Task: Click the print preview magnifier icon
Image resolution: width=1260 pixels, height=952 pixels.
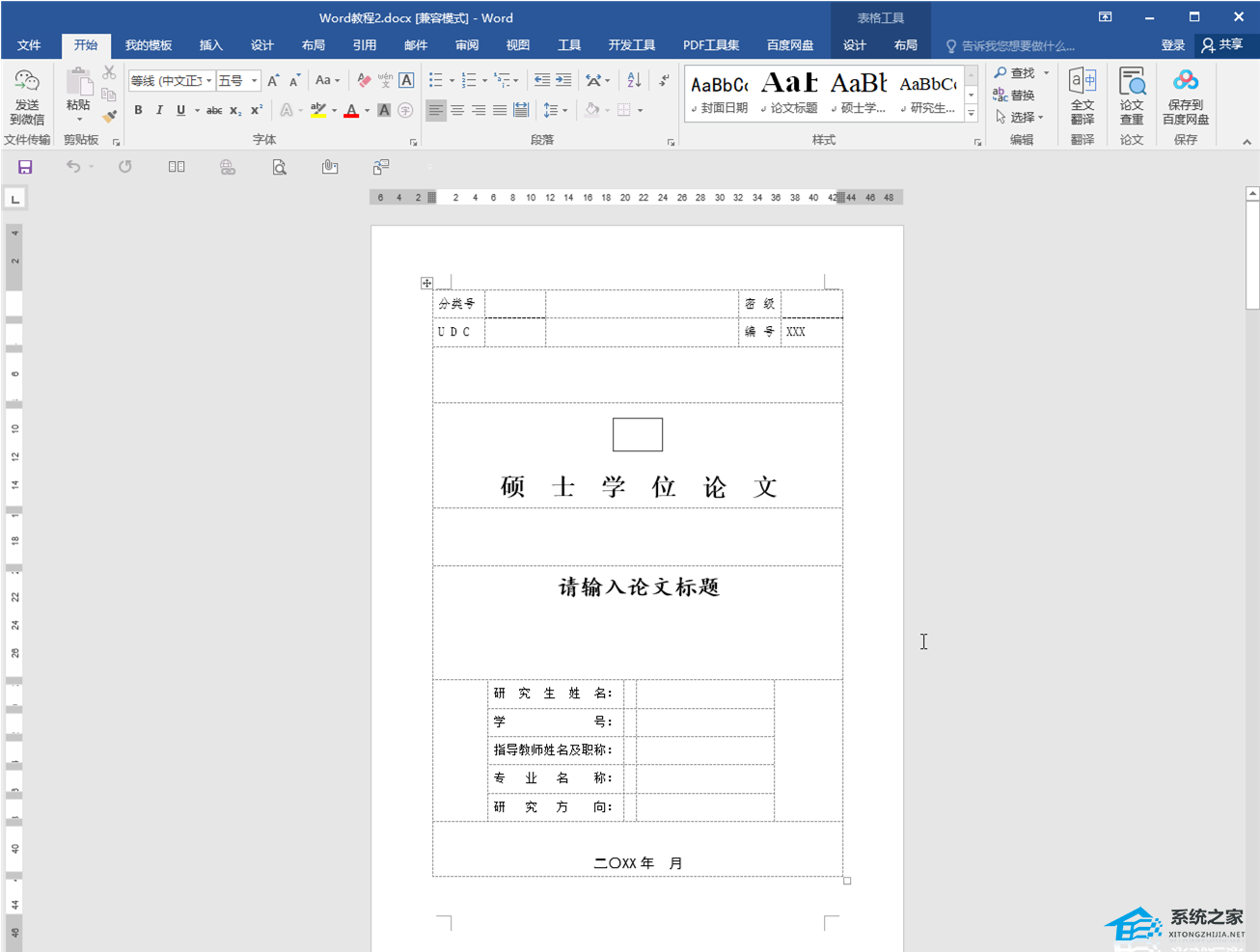Action: [x=279, y=167]
